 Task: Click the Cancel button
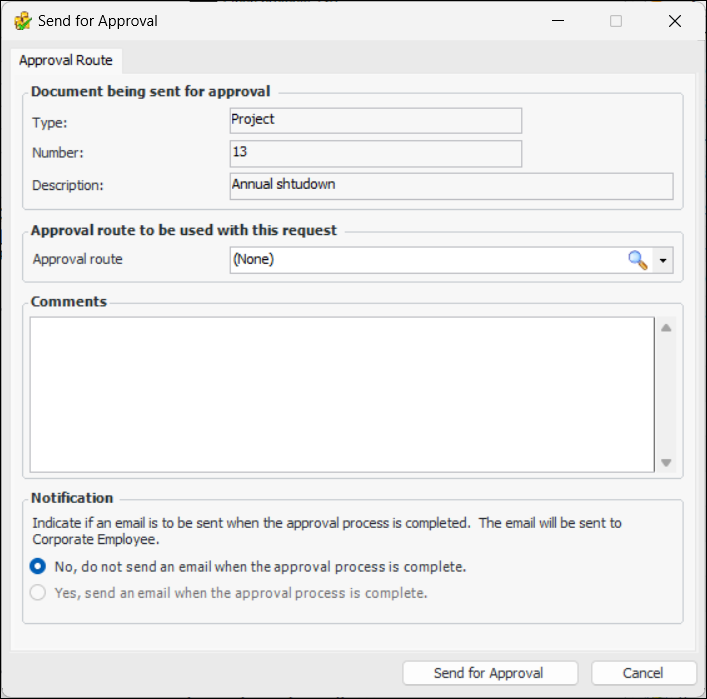pyautogui.click(x=643, y=673)
